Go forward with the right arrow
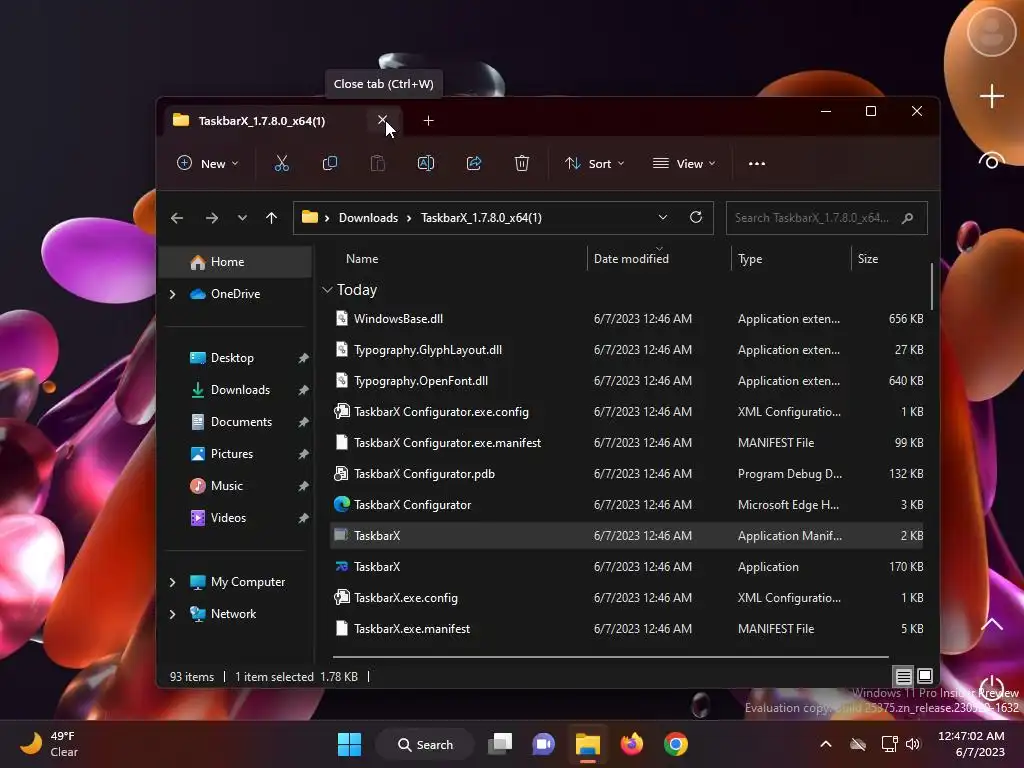The width and height of the screenshot is (1024, 768). tap(212, 218)
